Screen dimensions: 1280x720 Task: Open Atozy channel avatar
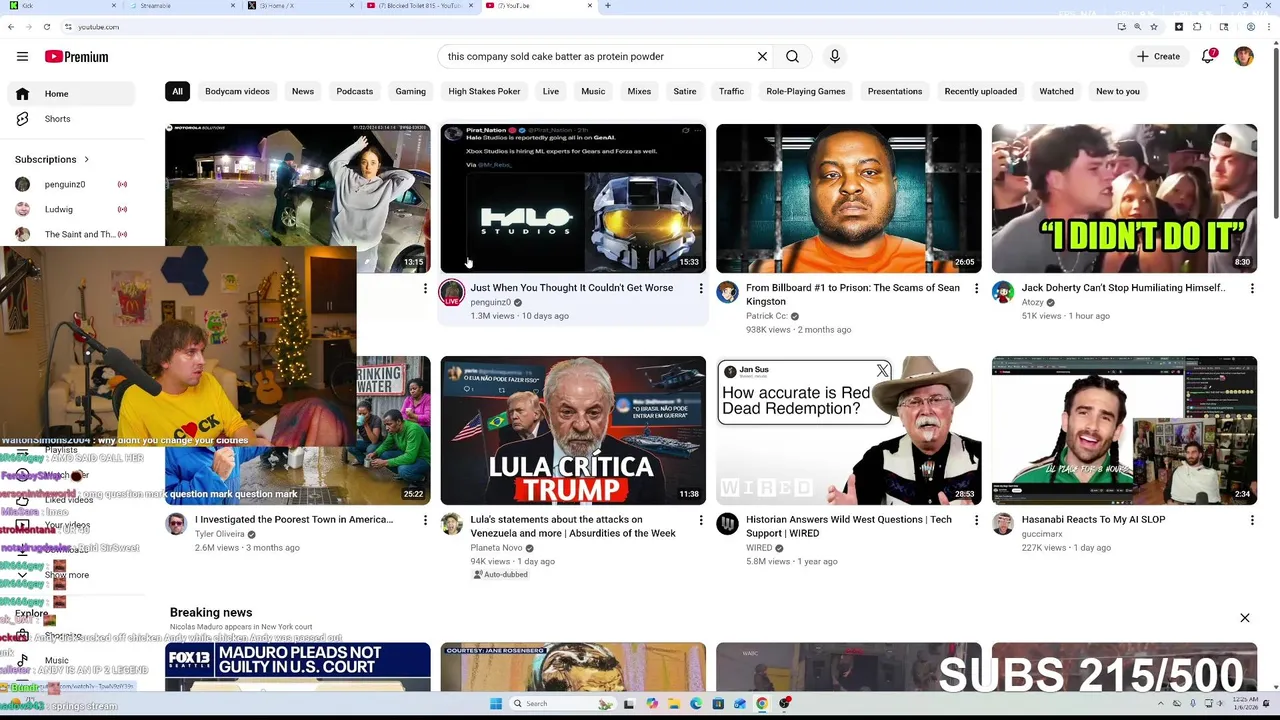1003,292
